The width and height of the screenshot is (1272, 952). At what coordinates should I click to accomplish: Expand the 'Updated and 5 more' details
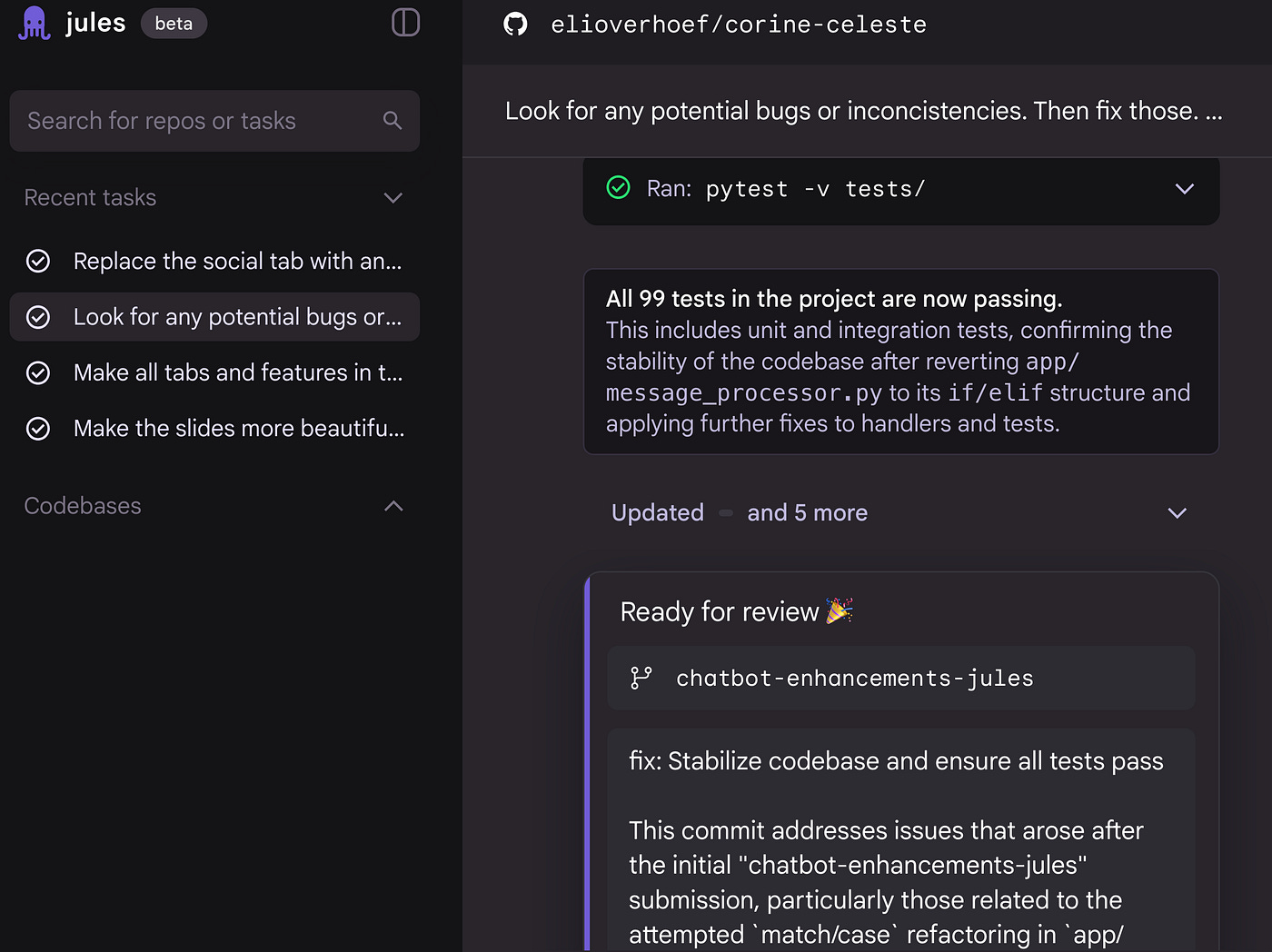coord(1177,512)
